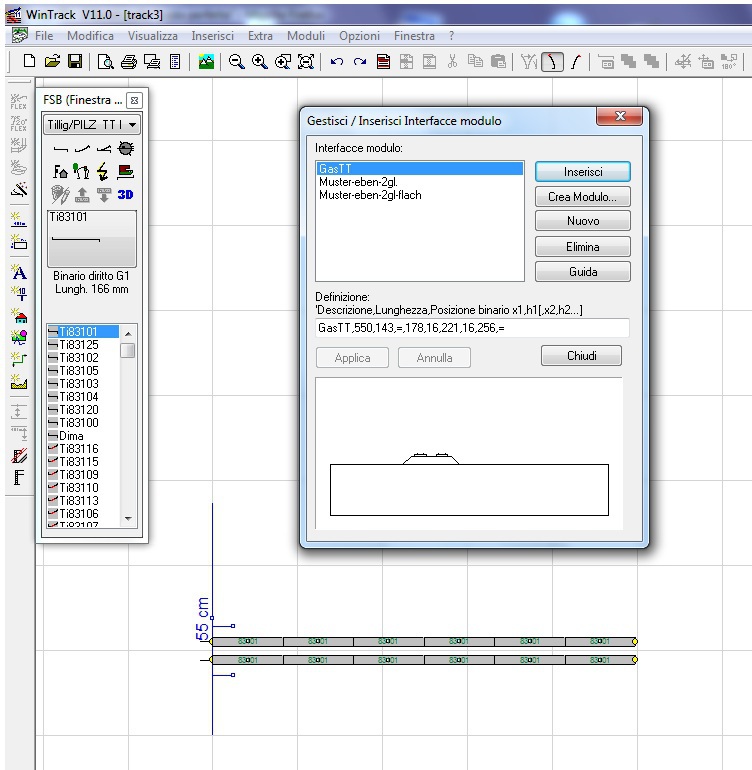752x770 pixels.
Task: Select the curved track symbol in the FSB panel
Action: pyautogui.click(x=82, y=149)
